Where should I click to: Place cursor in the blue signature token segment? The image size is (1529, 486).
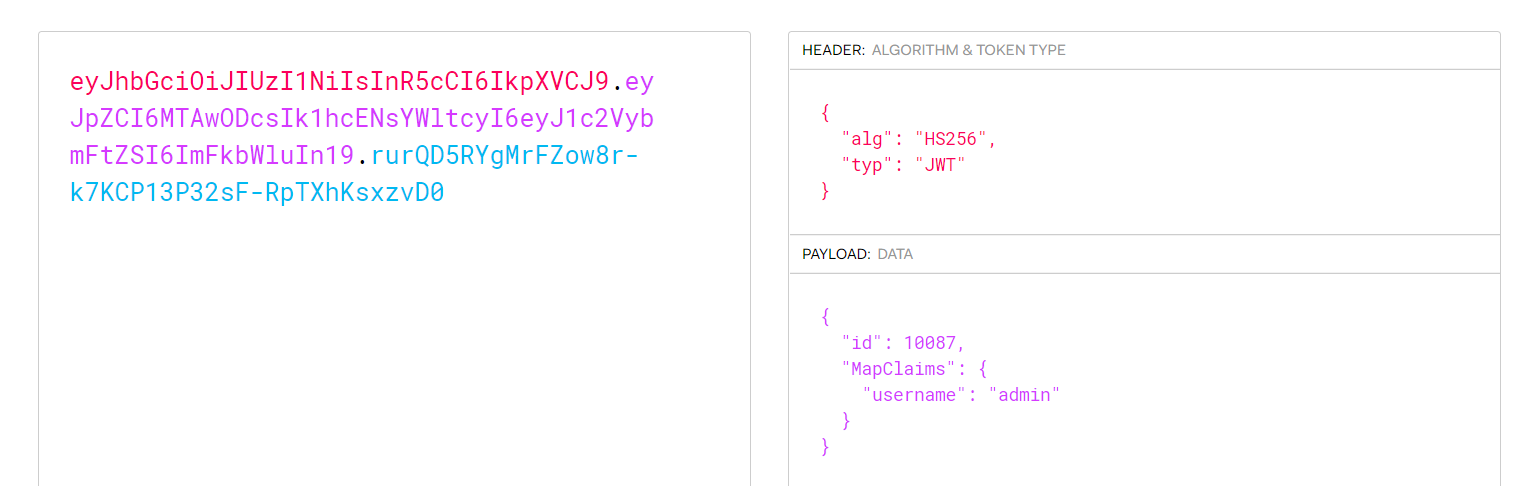coord(354,174)
